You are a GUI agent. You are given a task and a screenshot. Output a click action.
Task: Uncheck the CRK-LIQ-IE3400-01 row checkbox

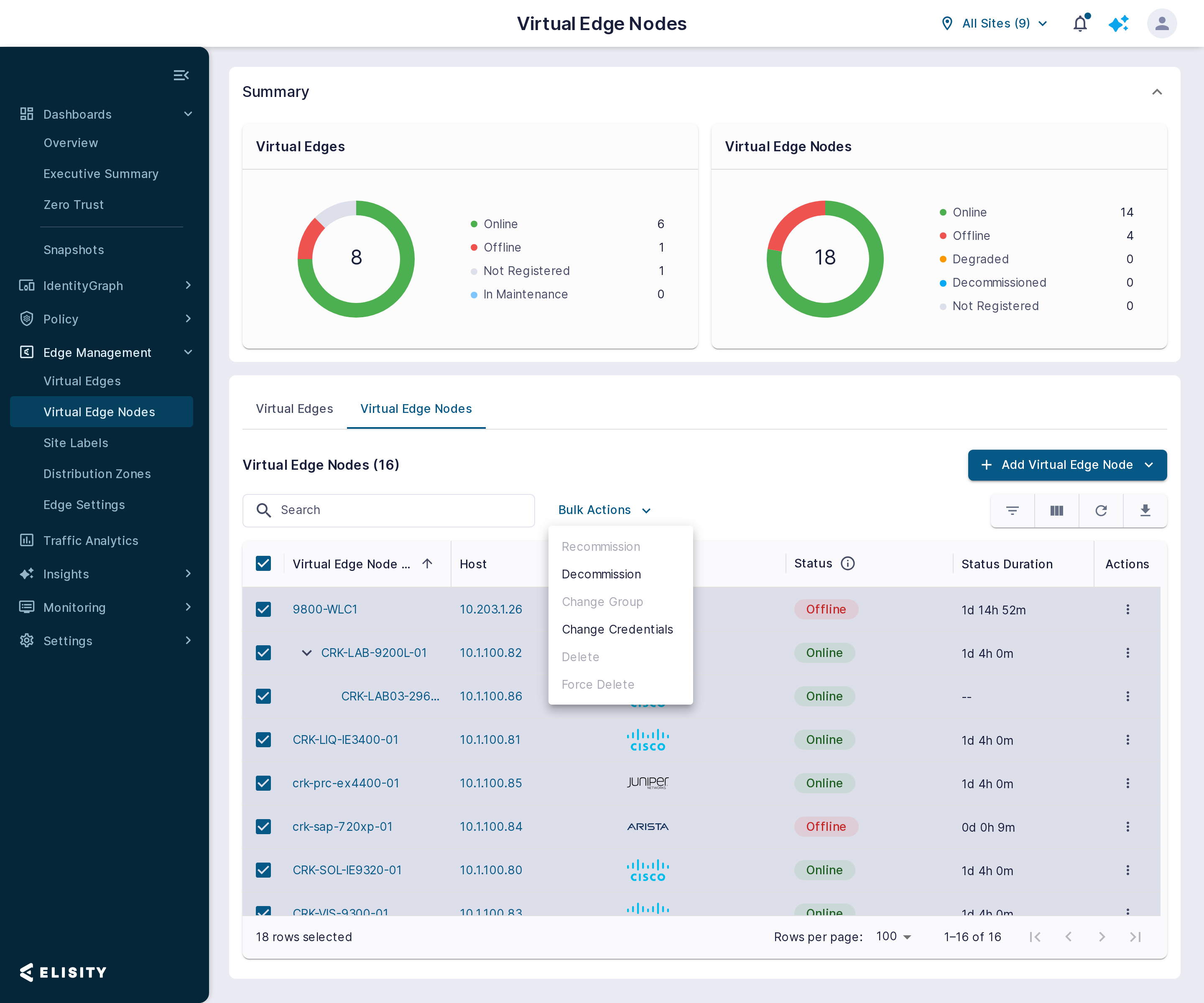point(263,739)
